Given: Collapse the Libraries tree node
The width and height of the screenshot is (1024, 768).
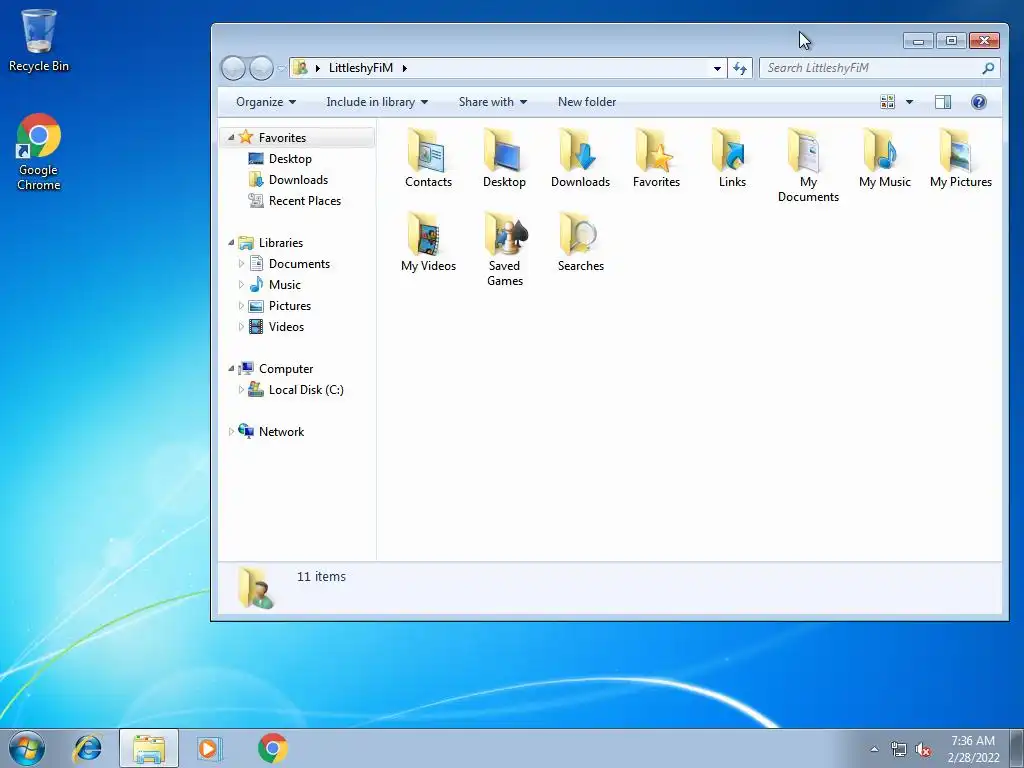Looking at the screenshot, I should [231, 242].
